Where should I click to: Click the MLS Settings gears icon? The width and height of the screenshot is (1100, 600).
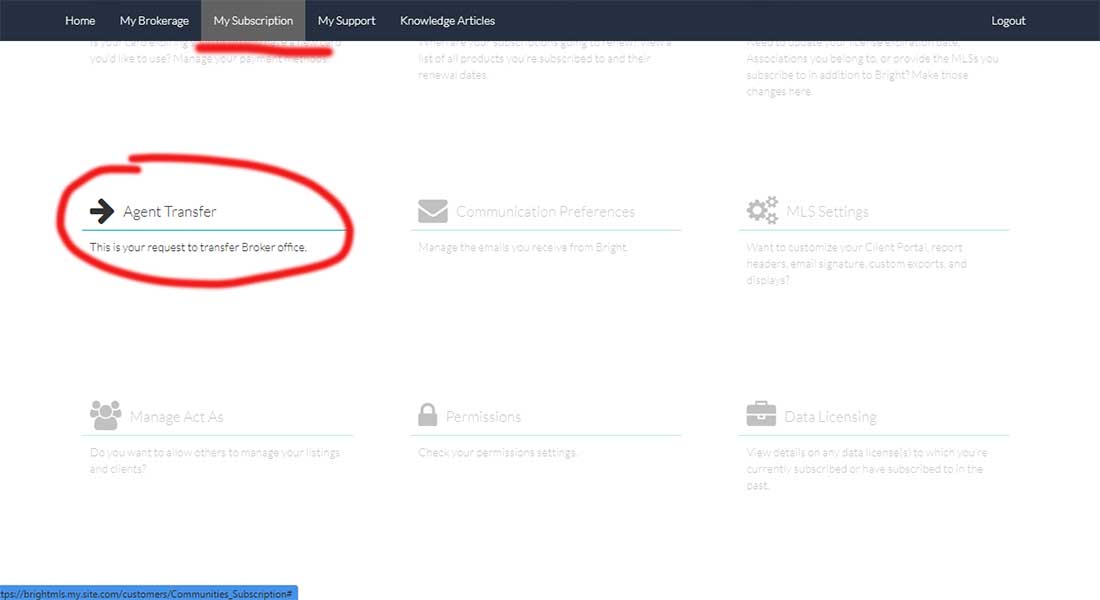[x=762, y=210]
